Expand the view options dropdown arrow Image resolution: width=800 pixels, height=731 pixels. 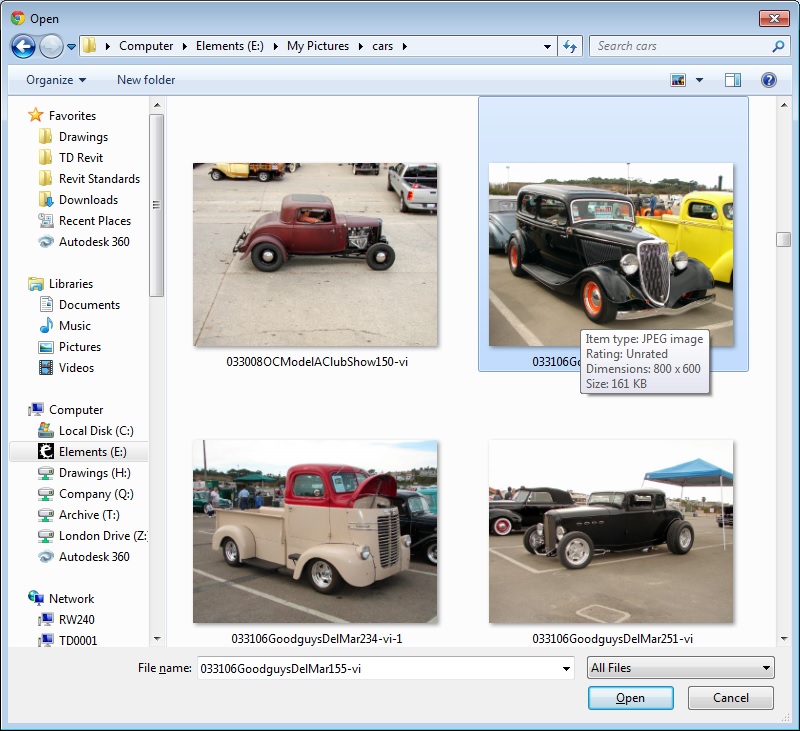(x=699, y=80)
